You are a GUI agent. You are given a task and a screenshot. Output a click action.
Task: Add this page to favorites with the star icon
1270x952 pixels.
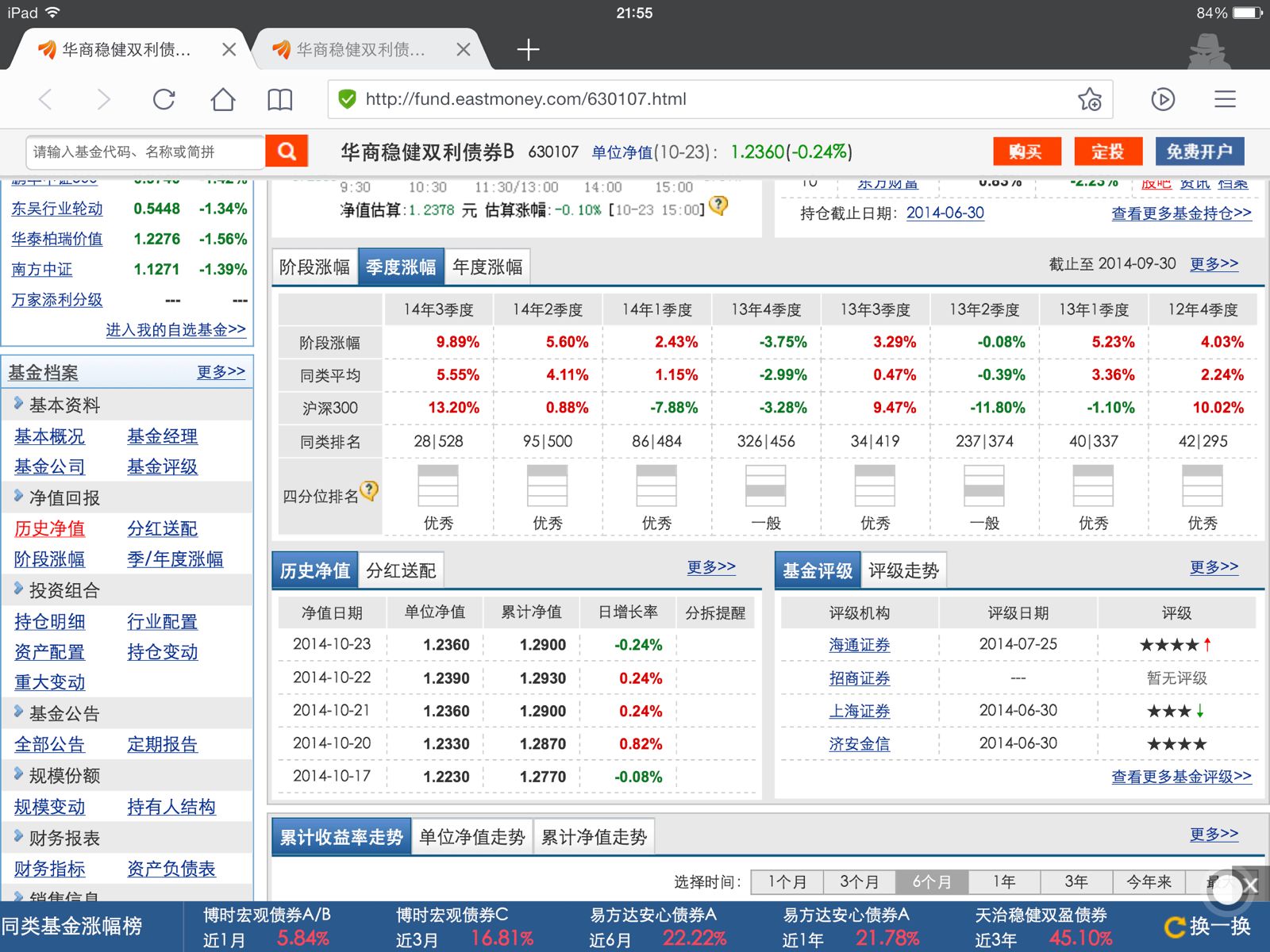(1090, 99)
